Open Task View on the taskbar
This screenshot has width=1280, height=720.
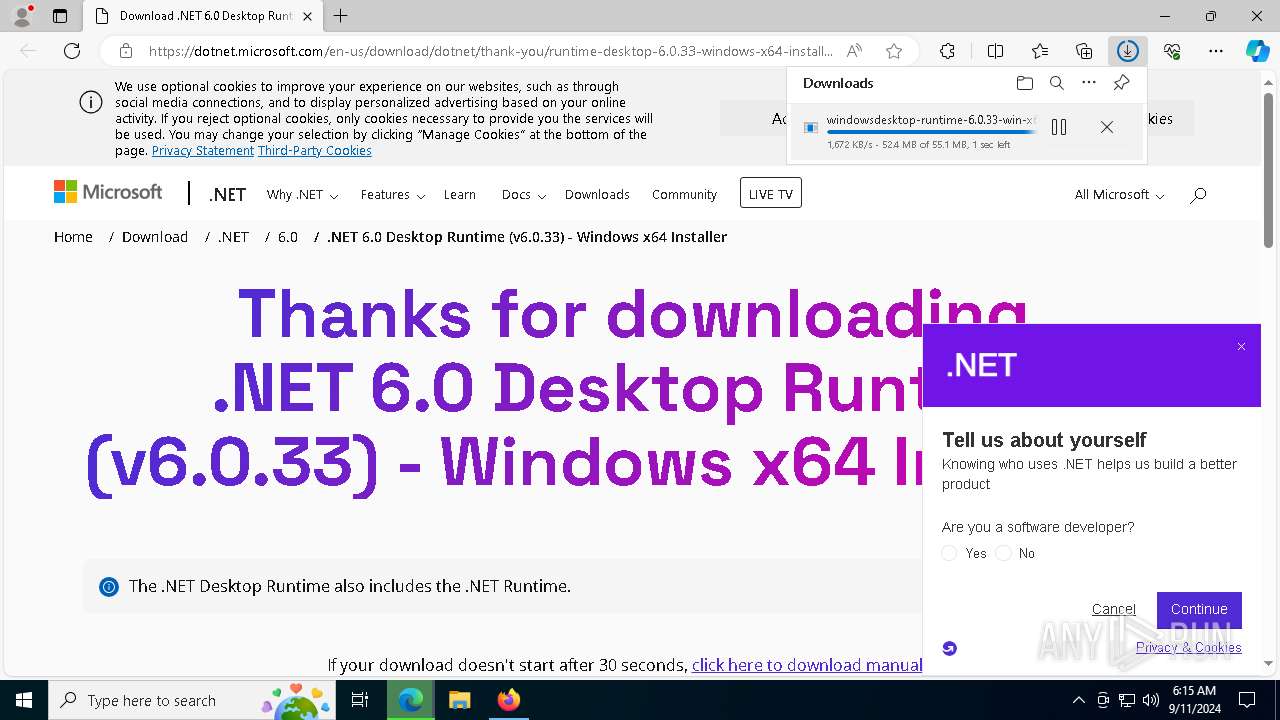(360, 700)
